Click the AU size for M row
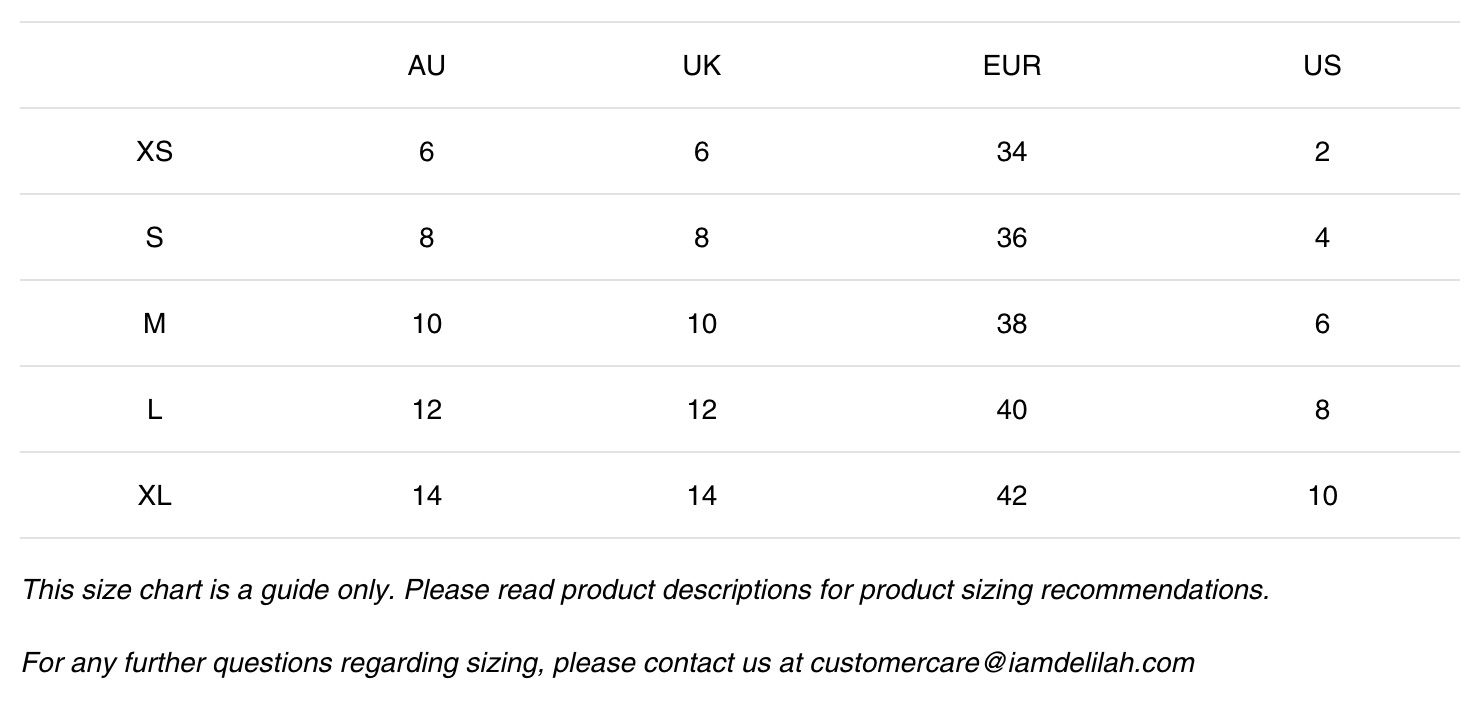 point(426,324)
